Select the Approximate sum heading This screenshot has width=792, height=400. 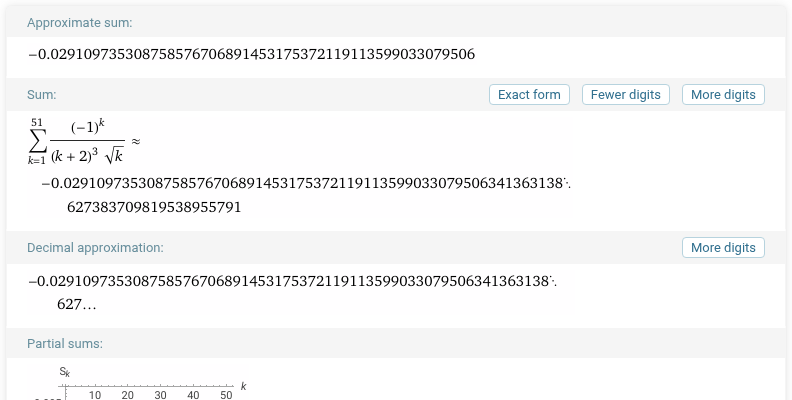79,23
